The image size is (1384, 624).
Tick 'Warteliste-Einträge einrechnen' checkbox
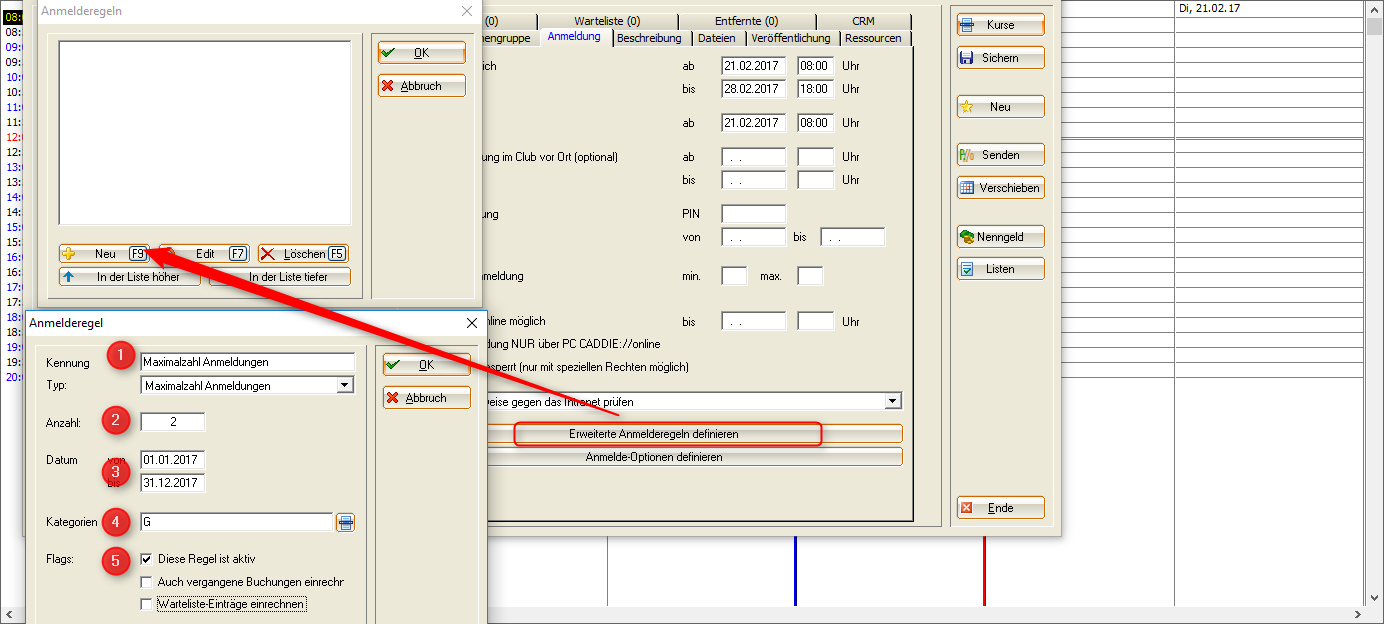coord(147,604)
